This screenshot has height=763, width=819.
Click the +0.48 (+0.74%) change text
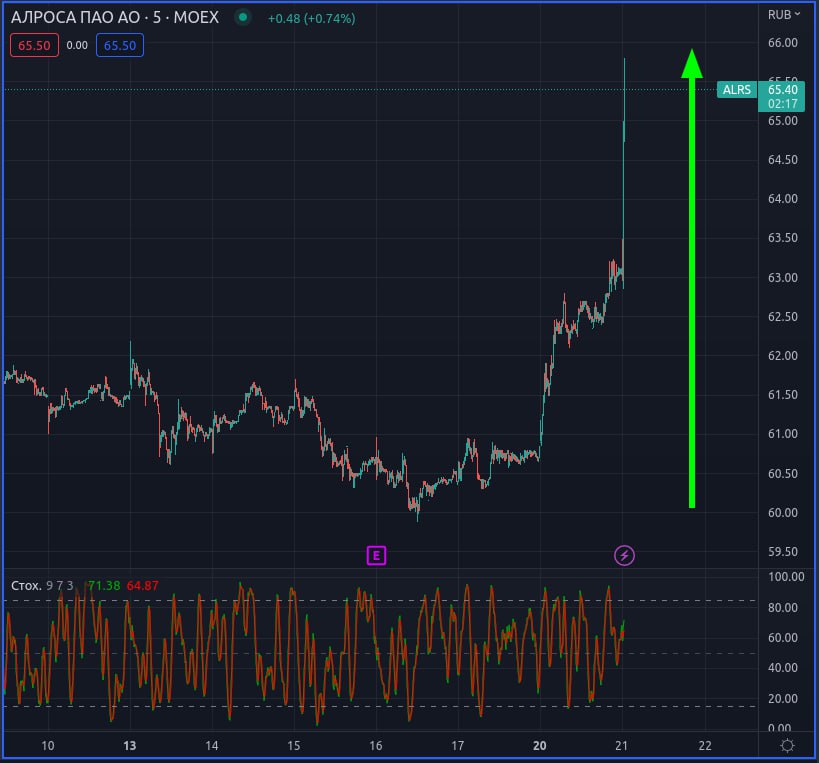pos(311,18)
